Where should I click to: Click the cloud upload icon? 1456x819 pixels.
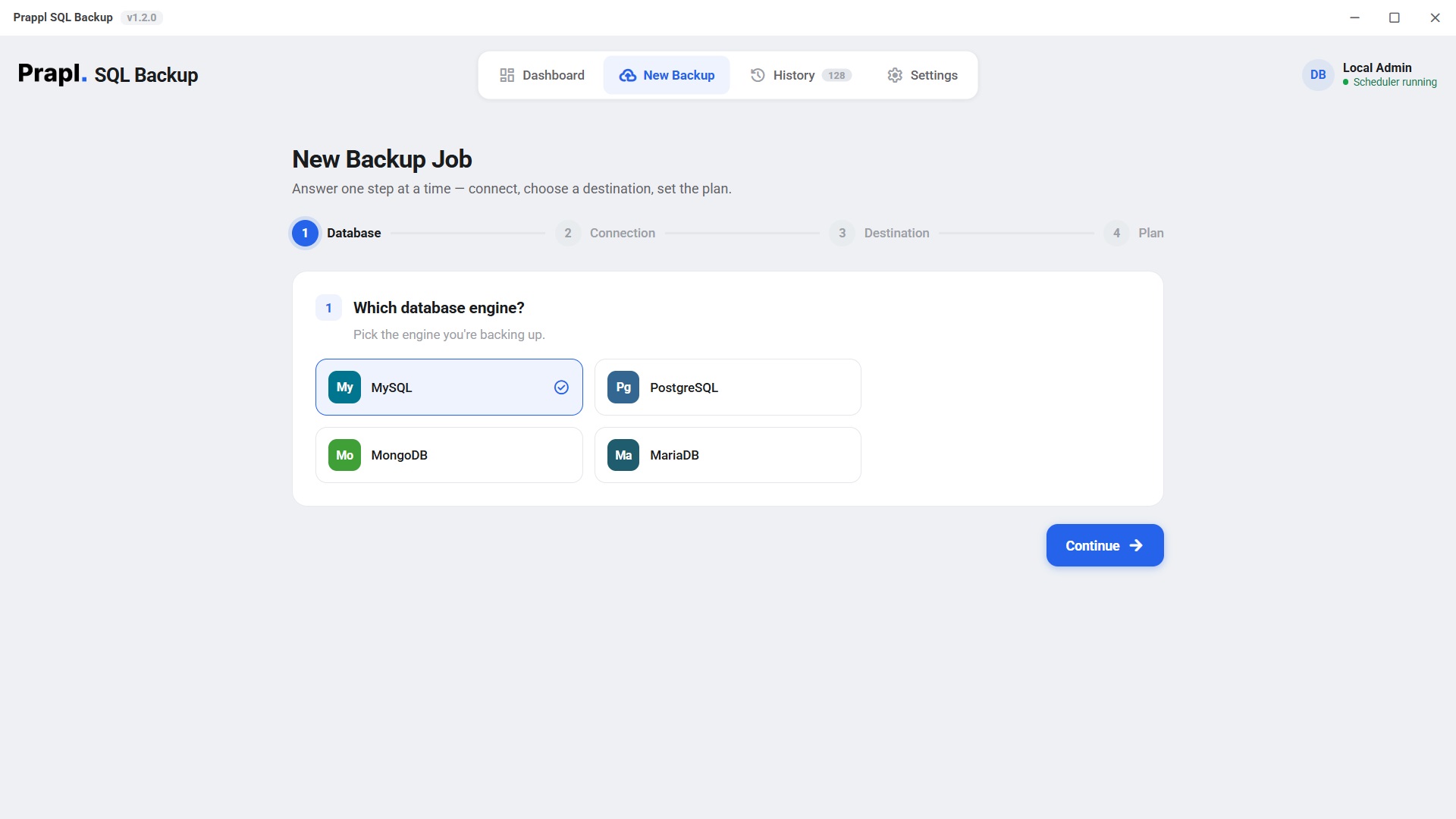628,75
